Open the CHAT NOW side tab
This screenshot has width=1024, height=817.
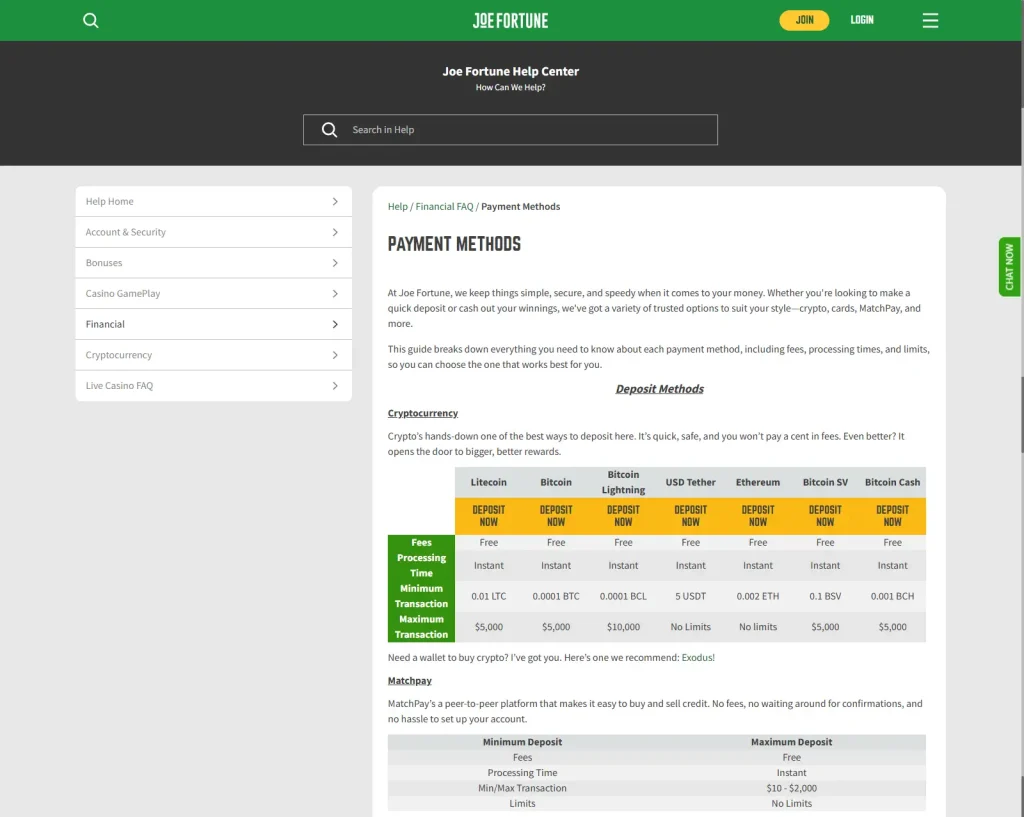[x=1009, y=266]
